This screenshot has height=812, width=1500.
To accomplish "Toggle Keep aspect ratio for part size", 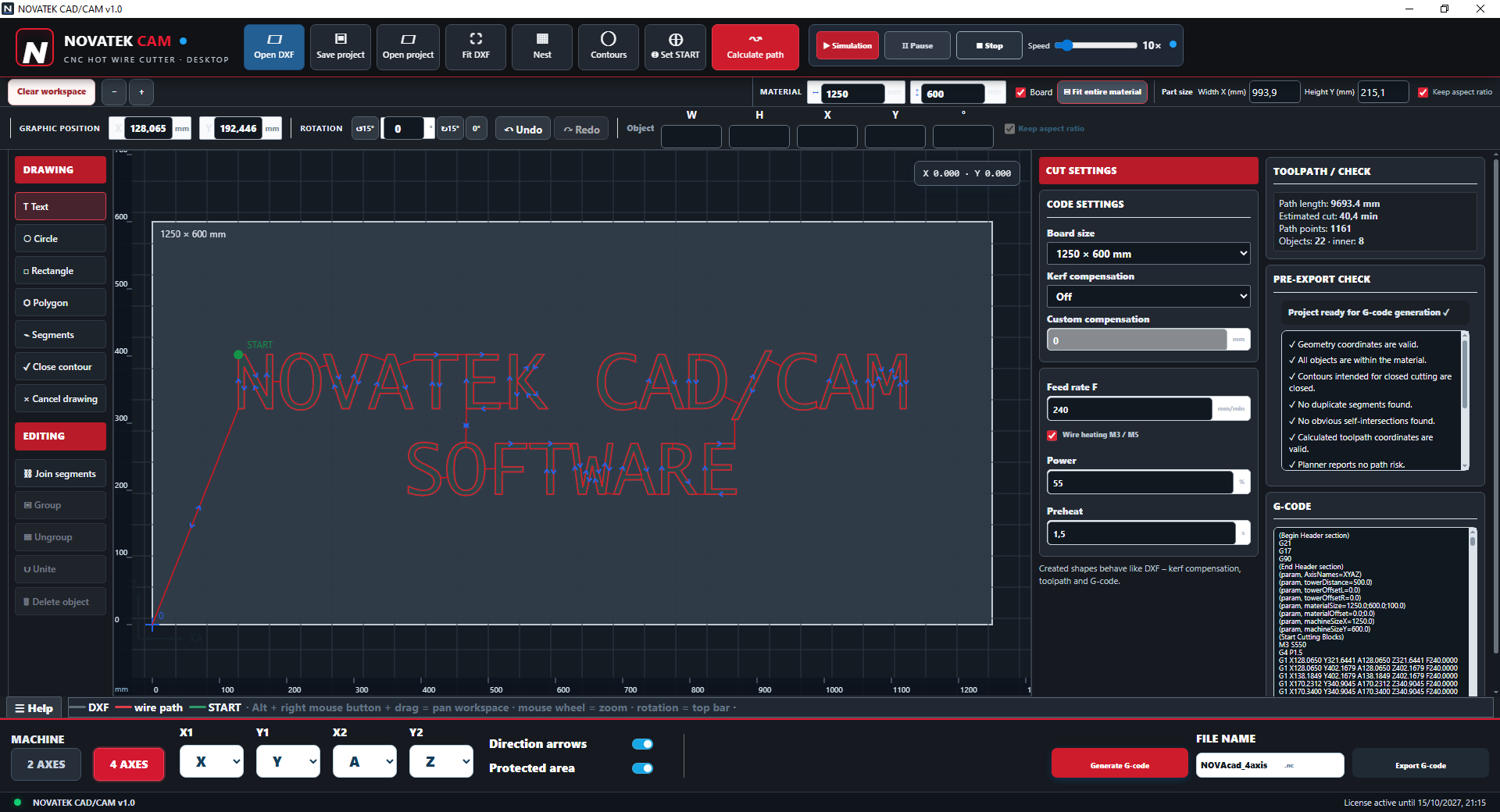I will coord(1423,92).
